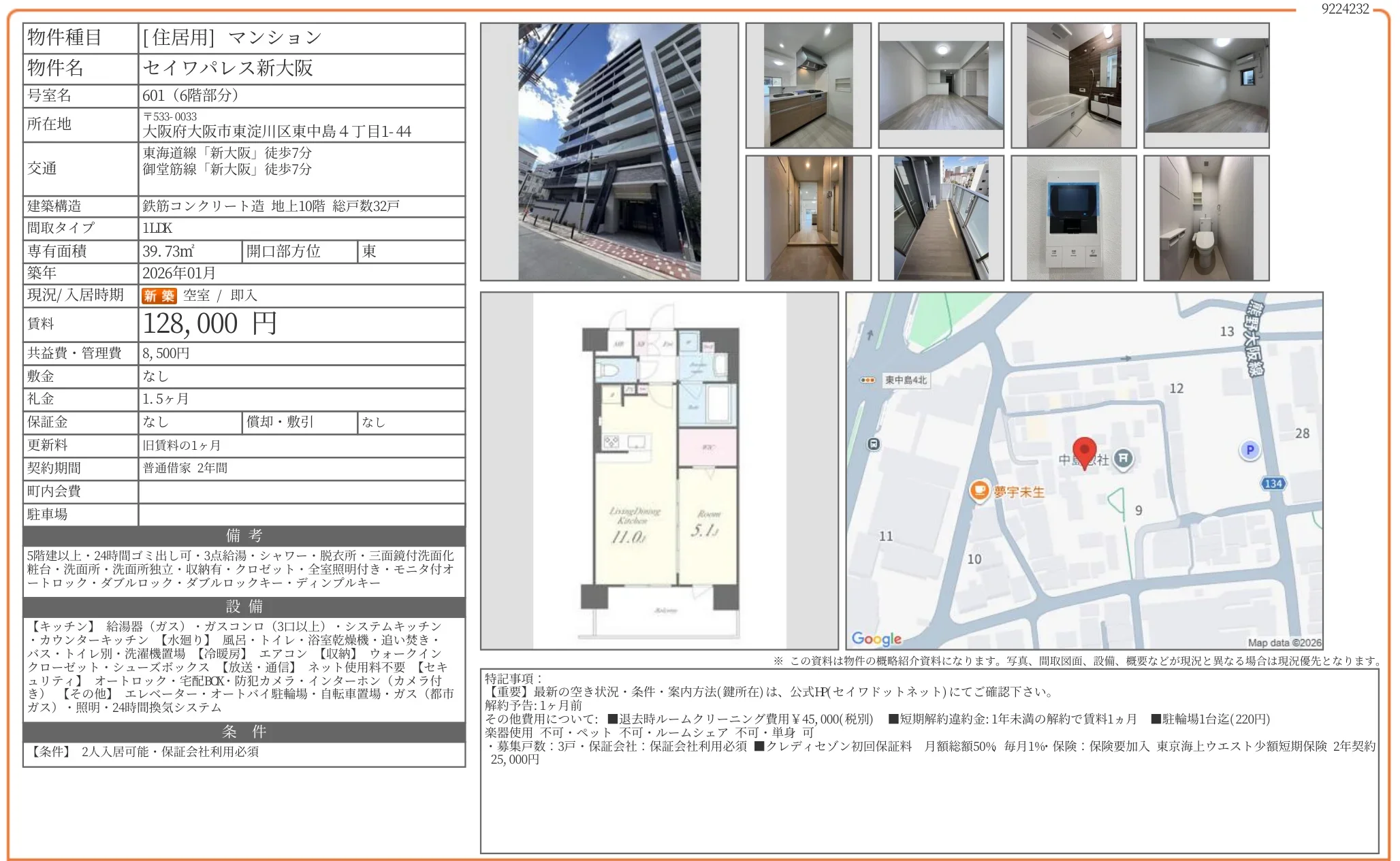The height and width of the screenshot is (861, 1400).
Task: Click the property name セイワパレス新大阪
Action: 227,68
